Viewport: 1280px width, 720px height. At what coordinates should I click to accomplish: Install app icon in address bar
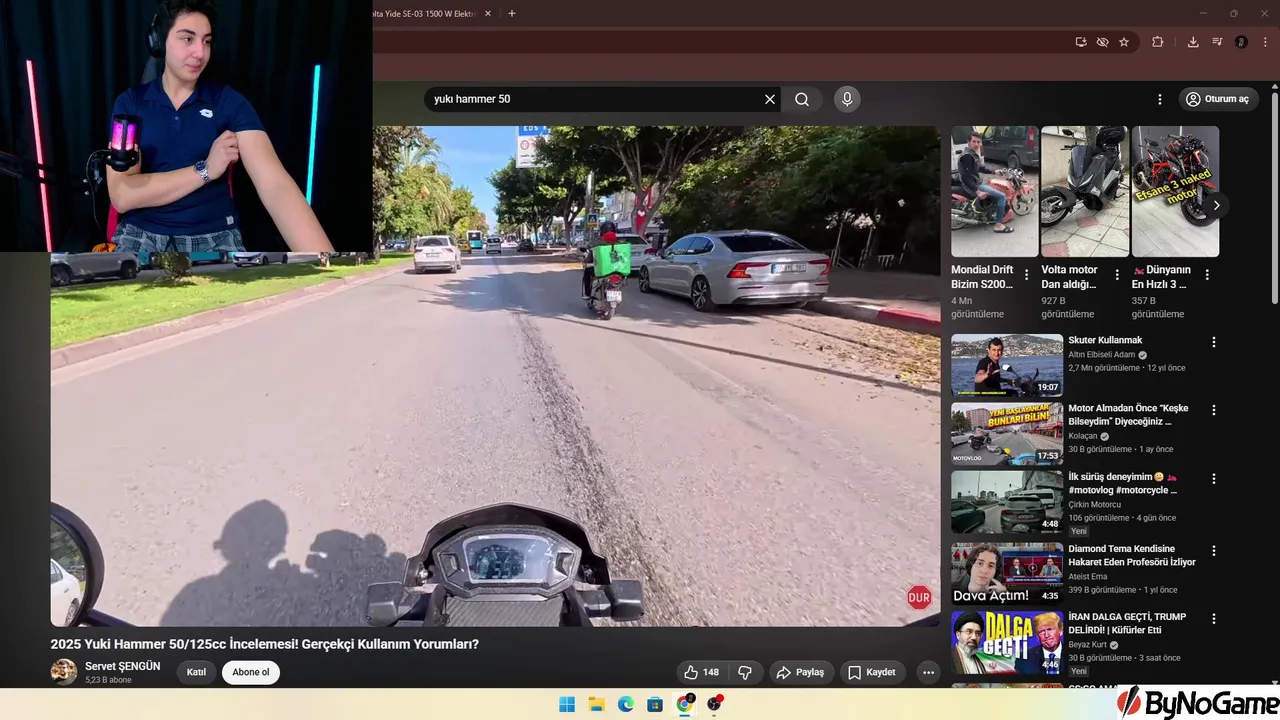(1081, 42)
